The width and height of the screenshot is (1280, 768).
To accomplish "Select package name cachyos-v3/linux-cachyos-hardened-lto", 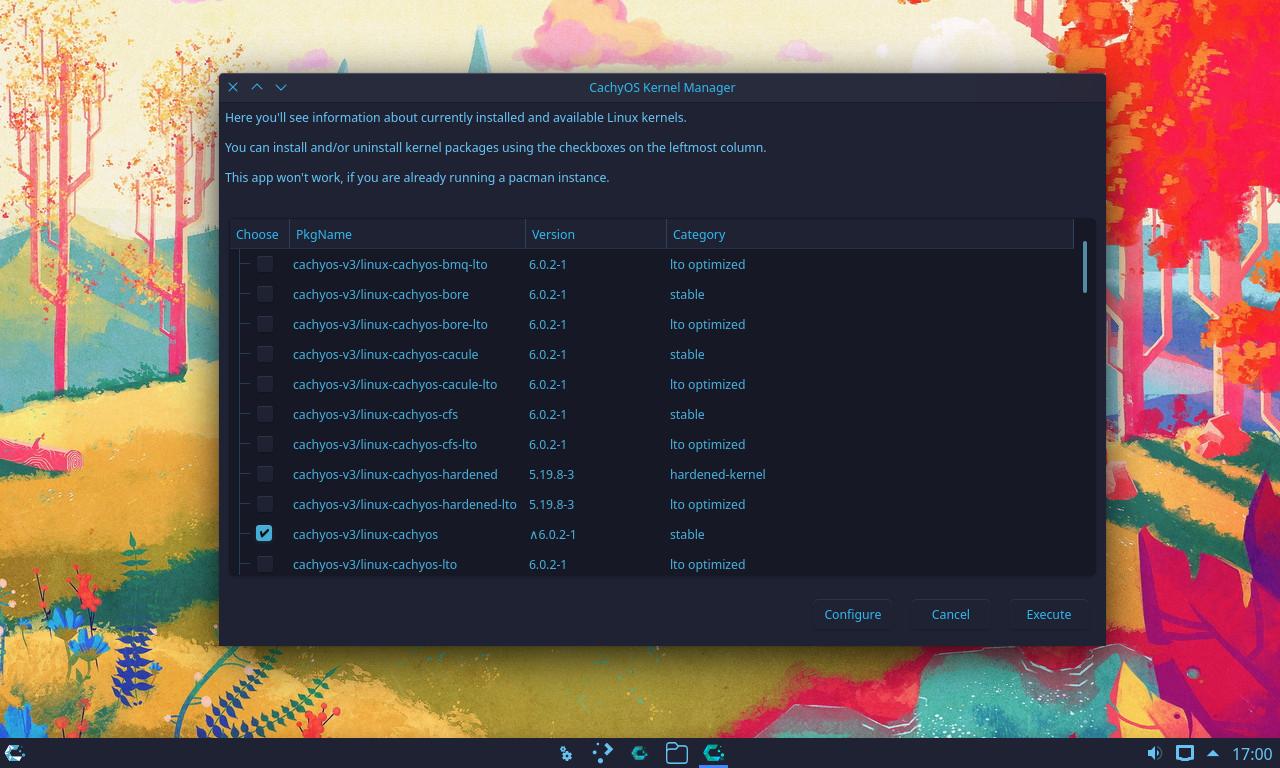I will tap(405, 504).
